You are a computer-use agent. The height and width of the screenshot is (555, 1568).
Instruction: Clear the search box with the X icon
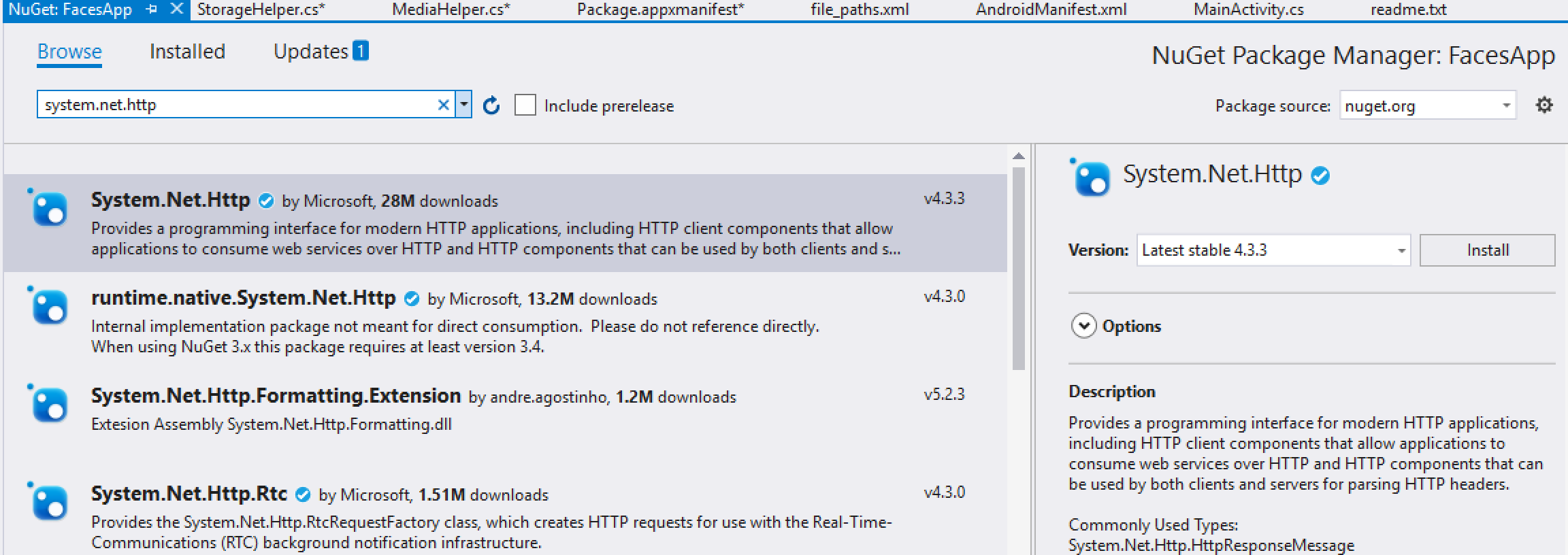[443, 105]
